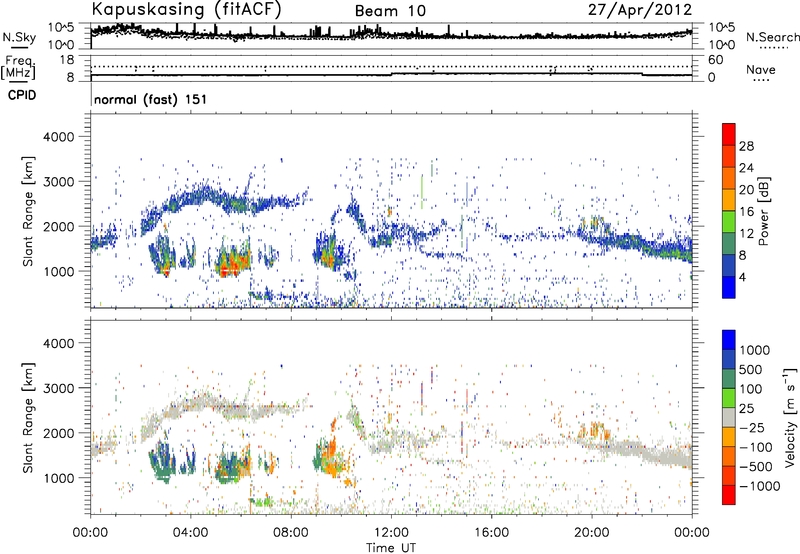
Task: Click the 'Velocity [m s-1]' color bar title
Action: click(790, 417)
